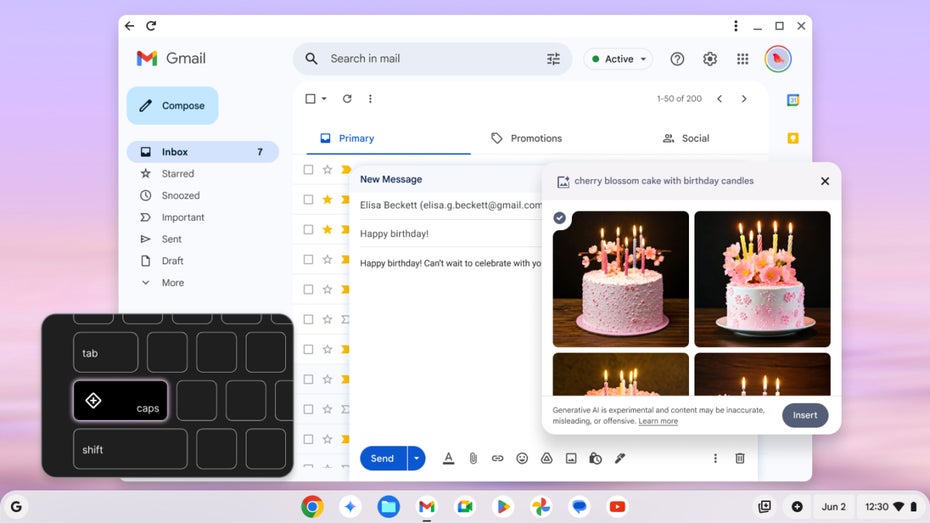
Task: Toggle confidential mode lock-clock icon
Action: click(595, 458)
